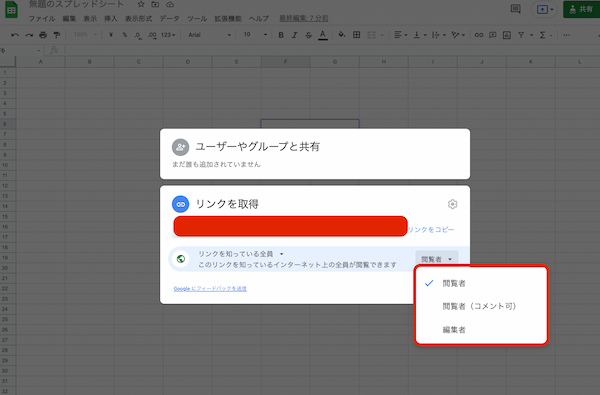Viewport: 600px width, 395px height.
Task: Click the borders icon
Action: tap(356, 35)
